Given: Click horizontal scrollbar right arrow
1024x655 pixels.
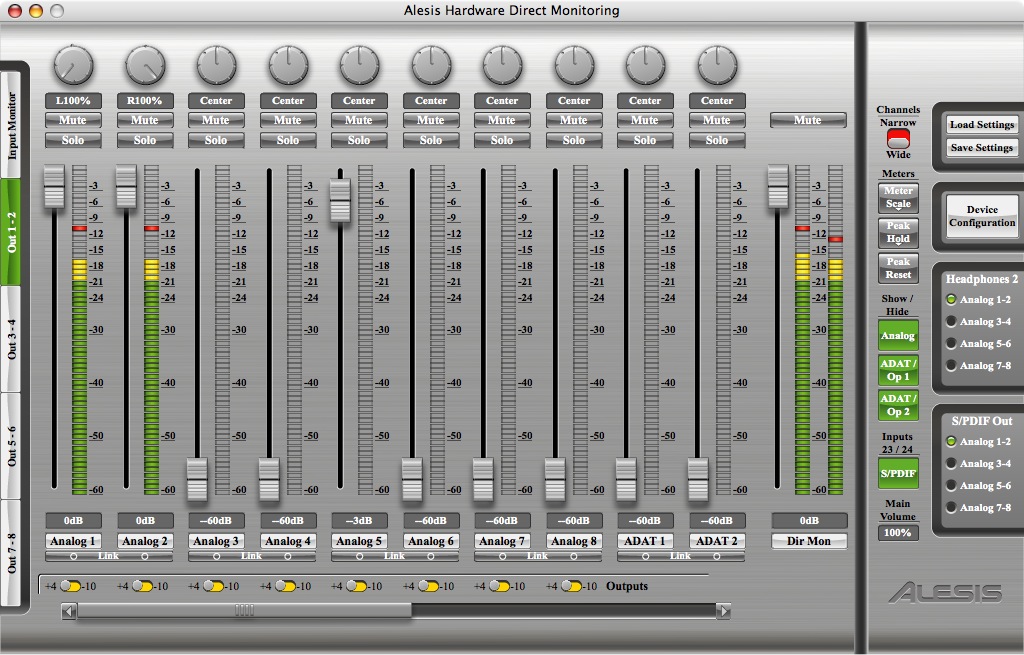Looking at the screenshot, I should pos(723,611).
